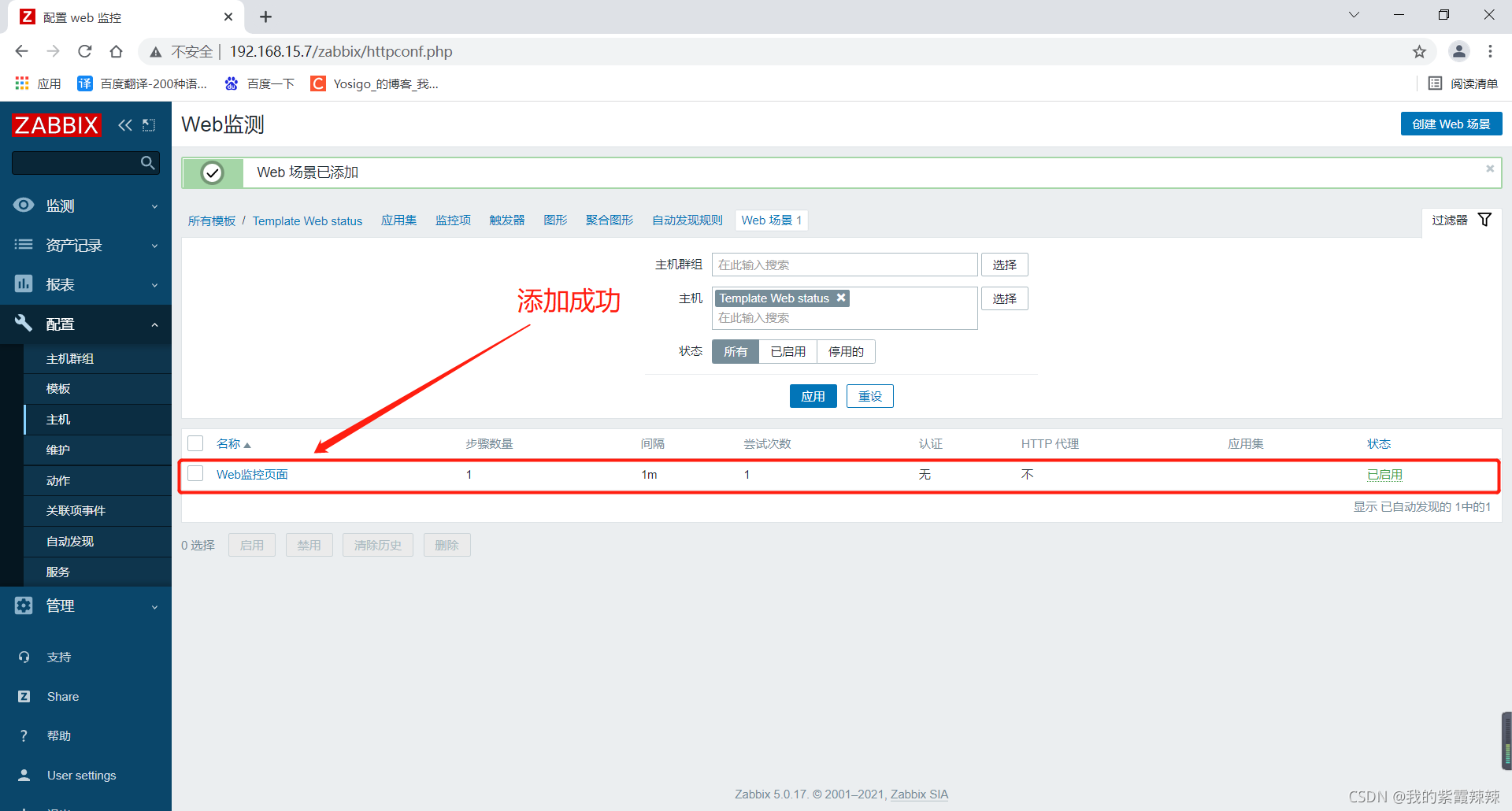Click 创建 Web 场景 button
This screenshot has height=811, width=1512.
coord(1451,124)
